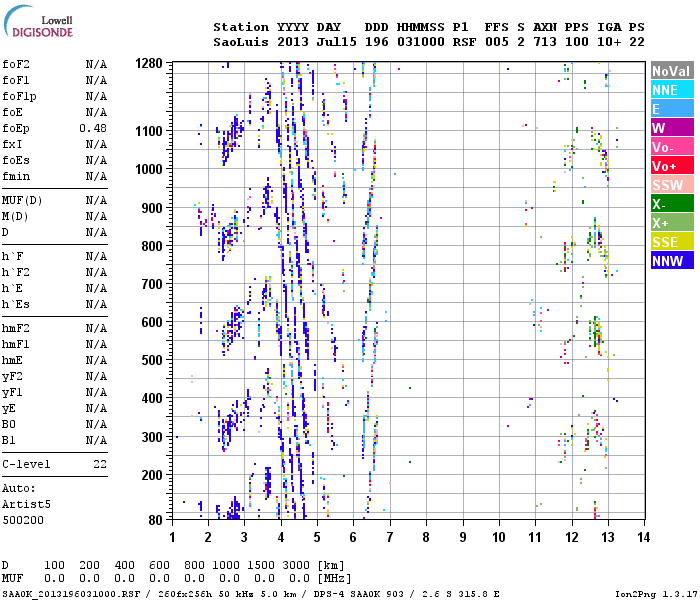The height and width of the screenshot is (600, 700).
Task: Click the SSW legend swatch
Action: (x=672, y=185)
